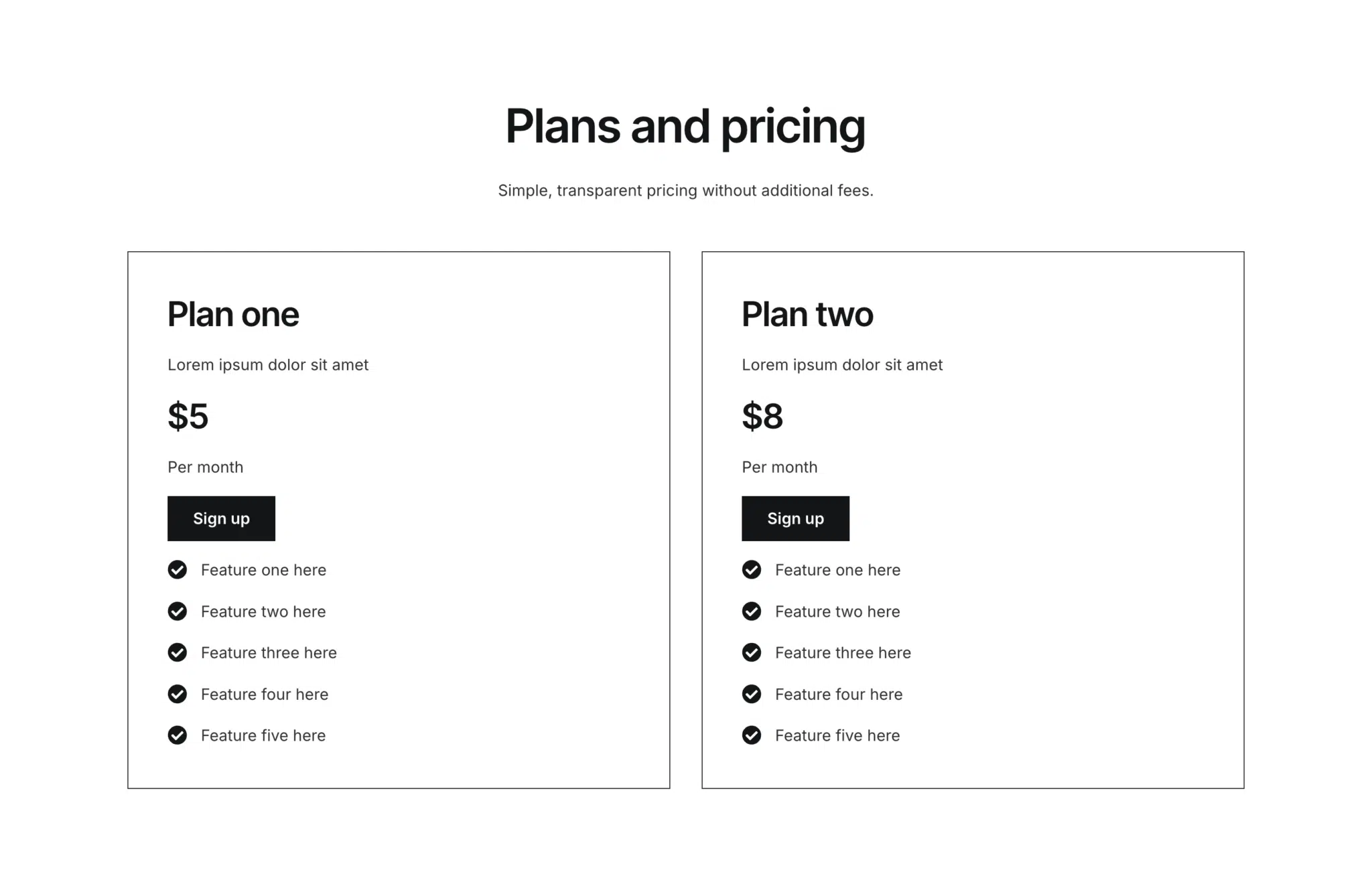Image resolution: width=1372 pixels, height=882 pixels.
Task: Click the Sign up button for Plan two
Action: click(x=795, y=518)
